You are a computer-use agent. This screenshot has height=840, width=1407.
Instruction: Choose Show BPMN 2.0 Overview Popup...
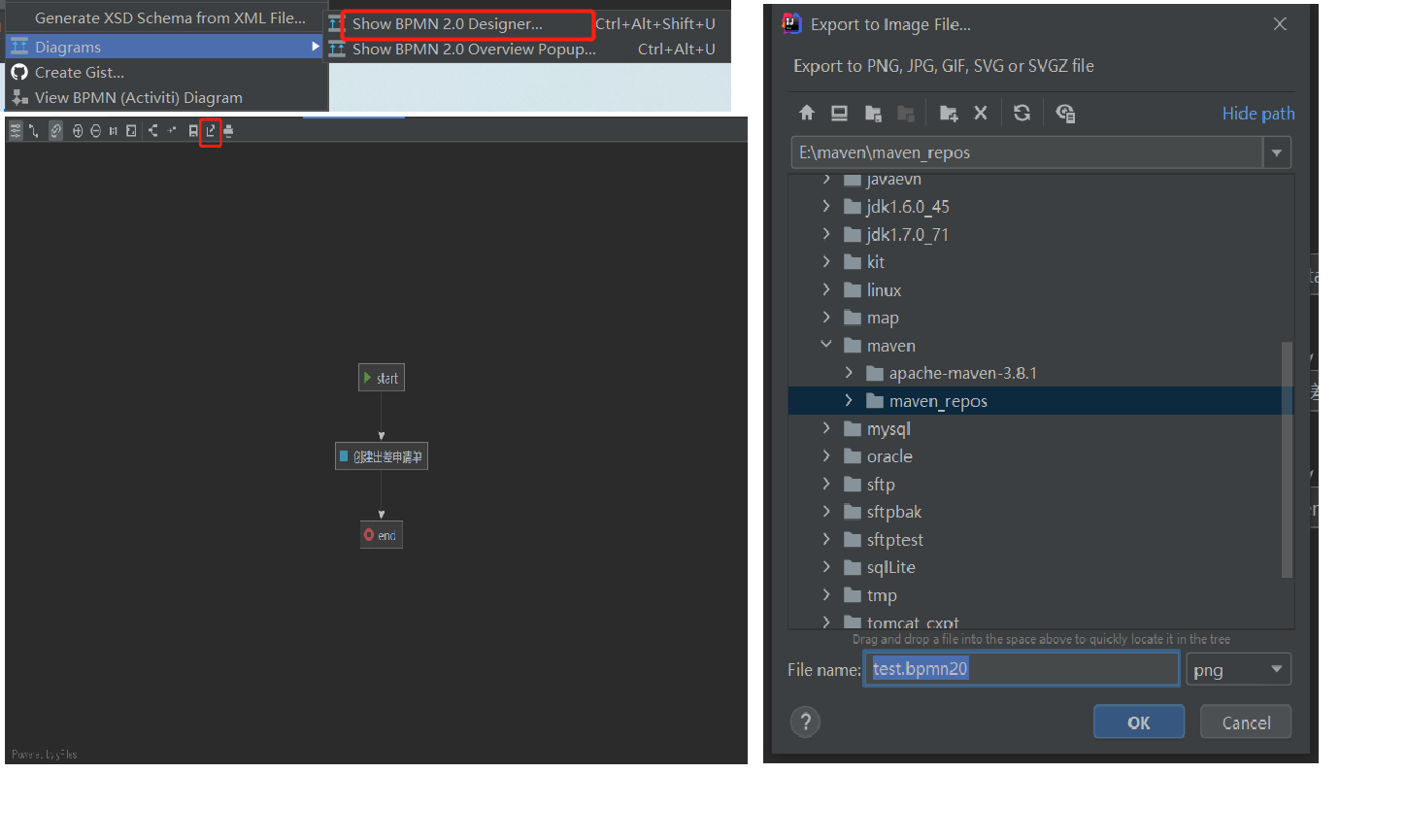pyautogui.click(x=529, y=50)
